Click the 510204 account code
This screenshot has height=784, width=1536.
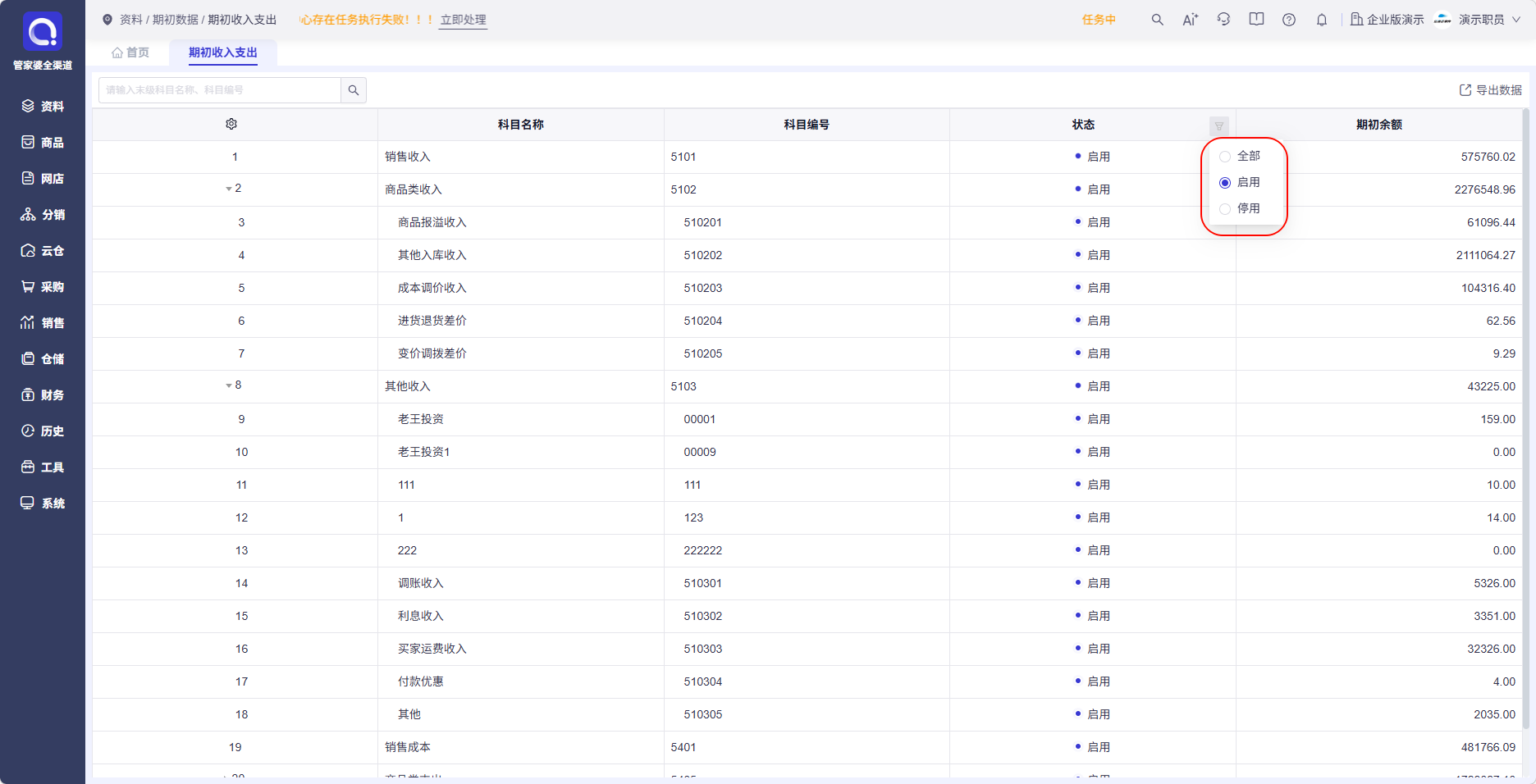tap(703, 321)
